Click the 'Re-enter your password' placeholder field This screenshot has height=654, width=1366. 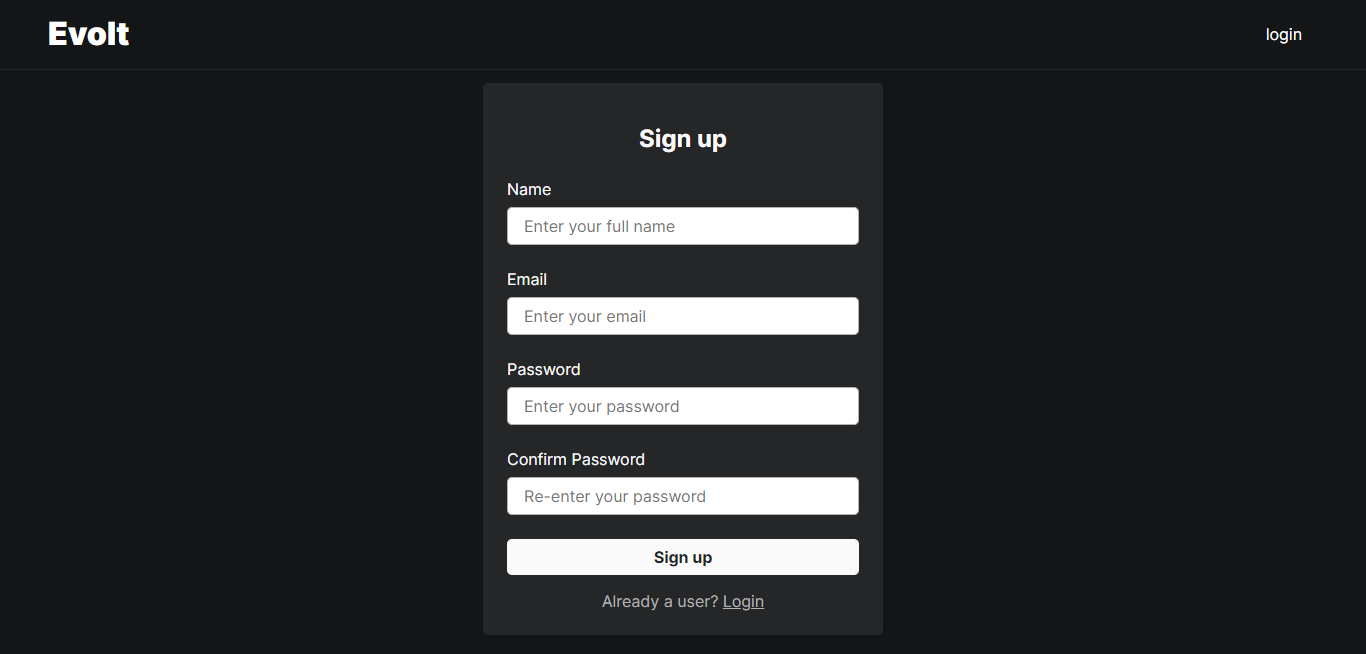coord(683,496)
